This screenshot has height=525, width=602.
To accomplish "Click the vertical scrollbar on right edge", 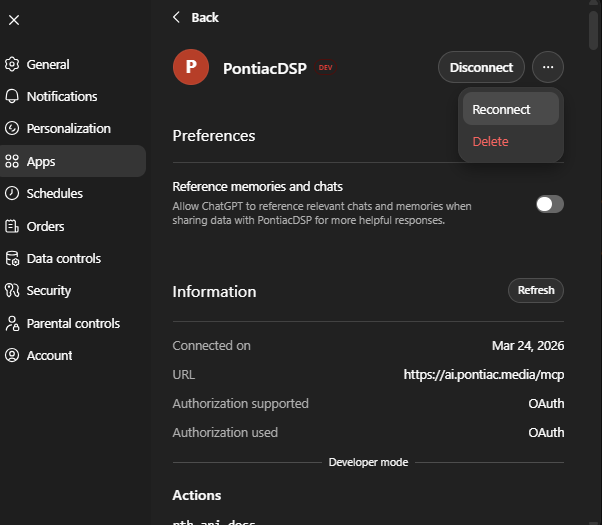I will pyautogui.click(x=596, y=30).
